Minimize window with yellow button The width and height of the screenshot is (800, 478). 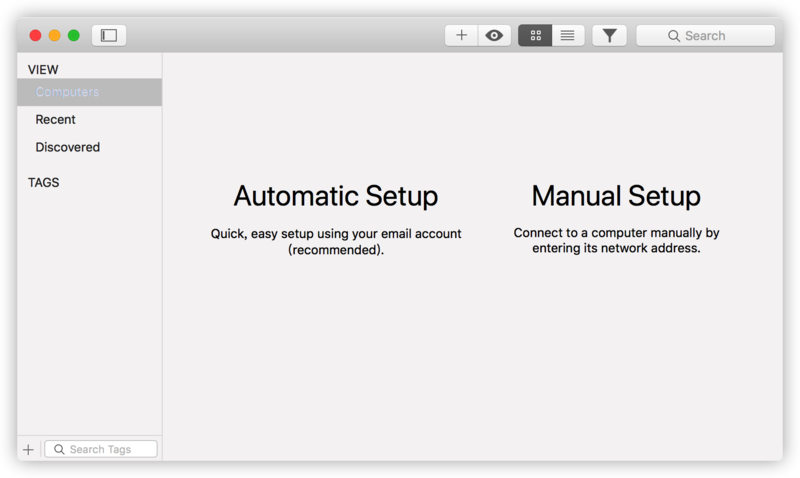point(55,35)
